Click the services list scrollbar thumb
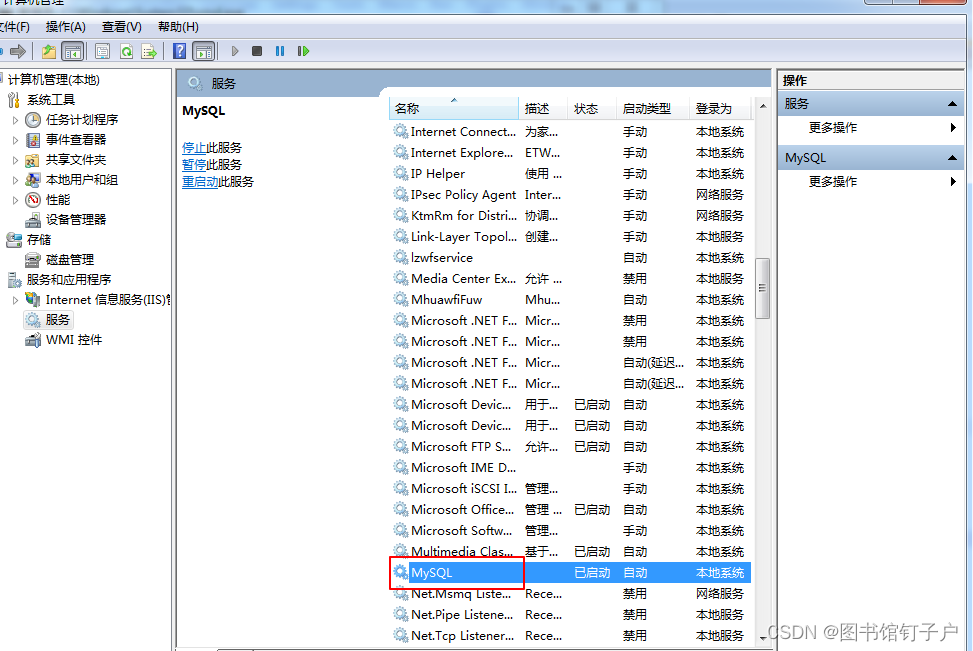Screen dimensions: 973x651 [763, 288]
